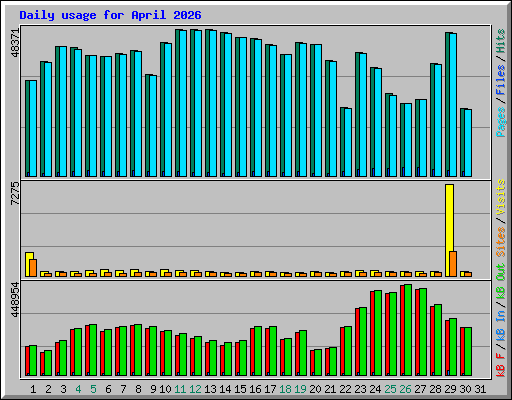The width and height of the screenshot is (512, 400).
Task: Select weekend day label "26"
Action: tap(405, 389)
